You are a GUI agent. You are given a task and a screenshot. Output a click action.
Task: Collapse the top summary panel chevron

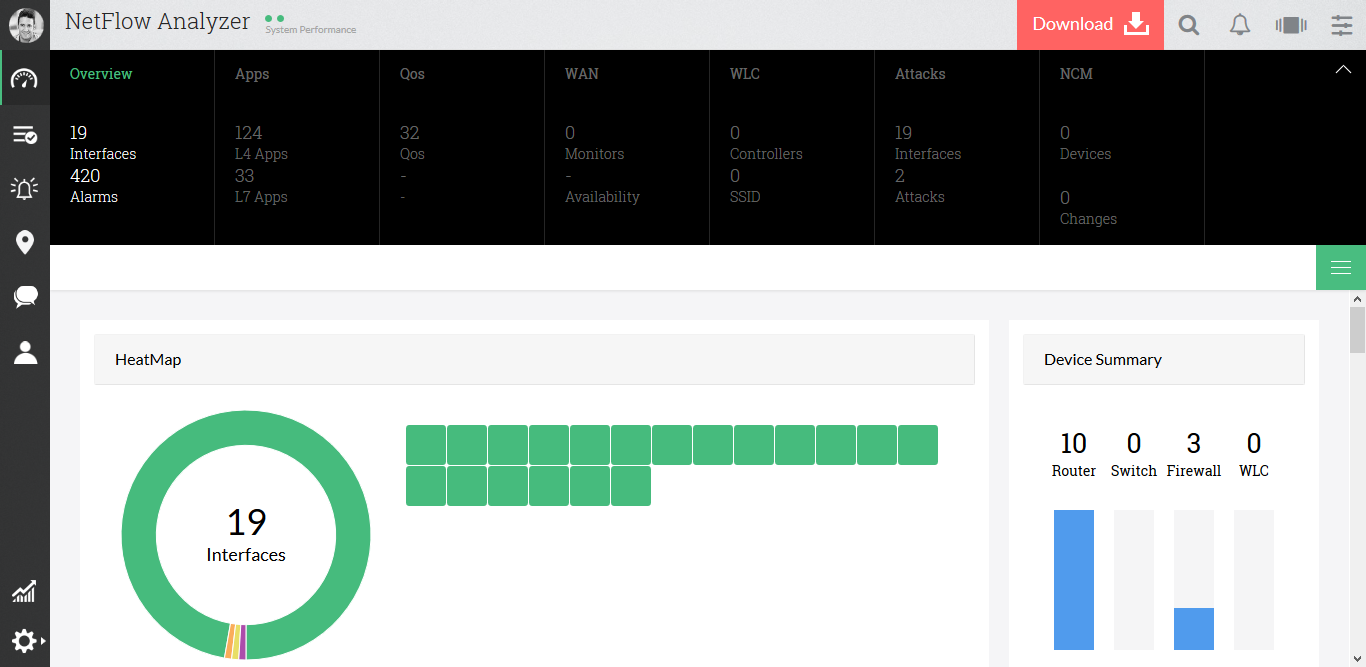1344,69
